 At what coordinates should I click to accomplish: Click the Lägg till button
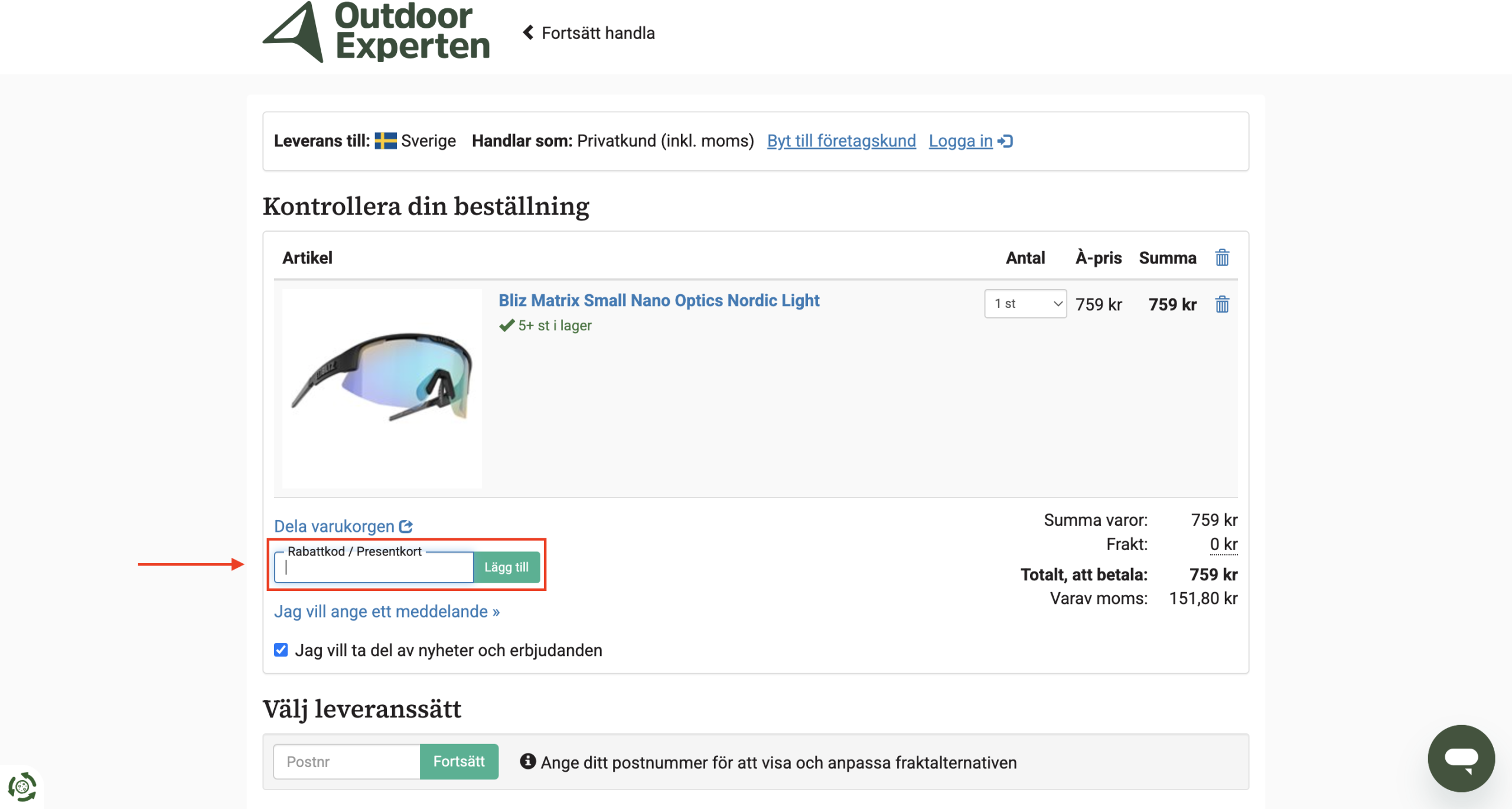point(506,567)
